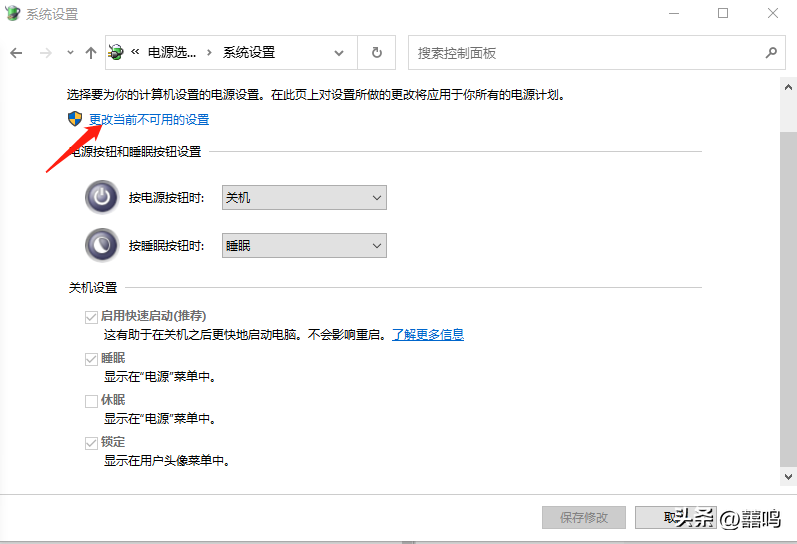Toggle the 锁定 checkbox
Screen dimensions: 797x544
(92, 442)
